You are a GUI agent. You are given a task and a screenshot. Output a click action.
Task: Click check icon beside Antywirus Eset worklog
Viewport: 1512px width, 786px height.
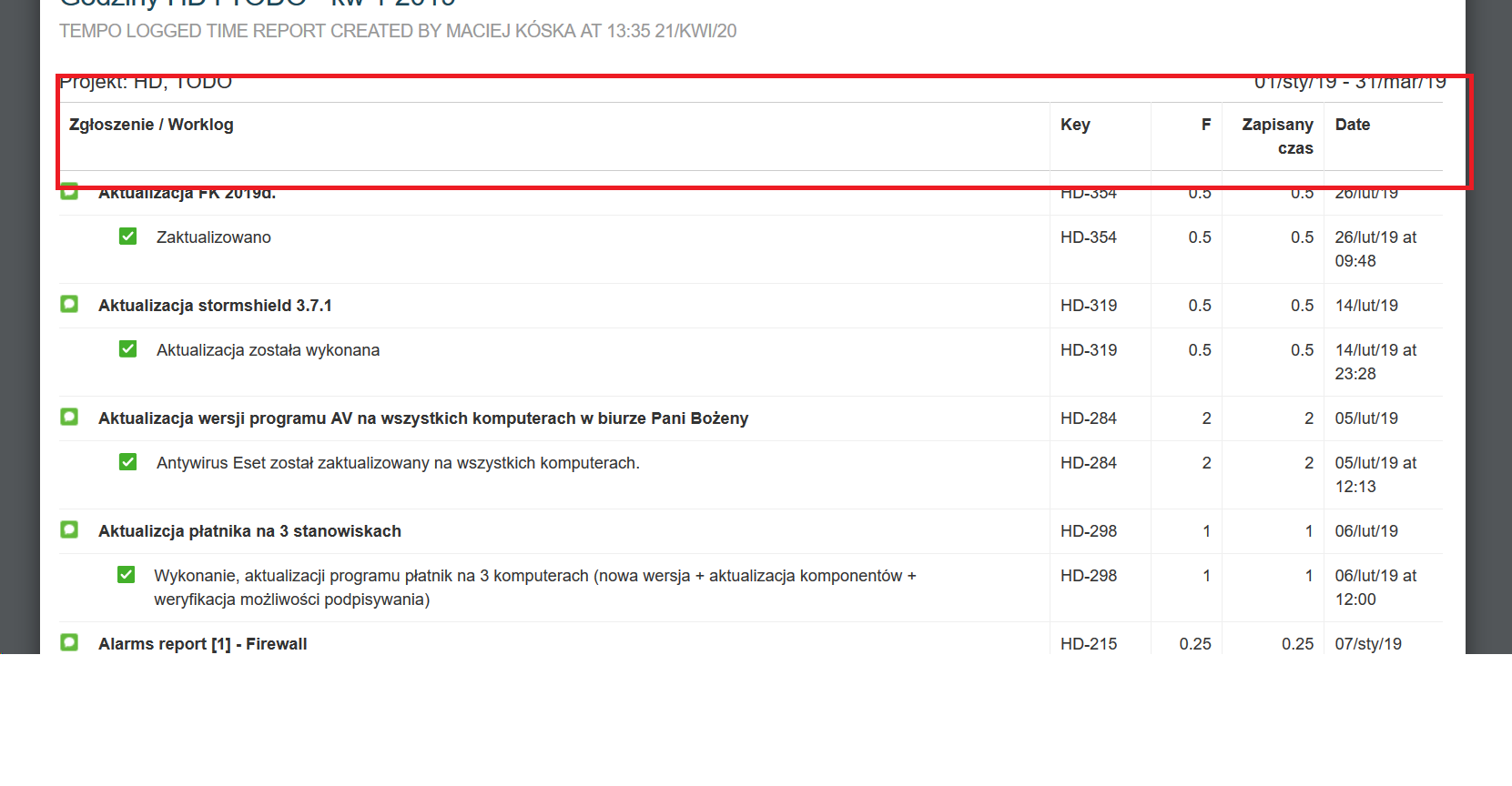[127, 462]
